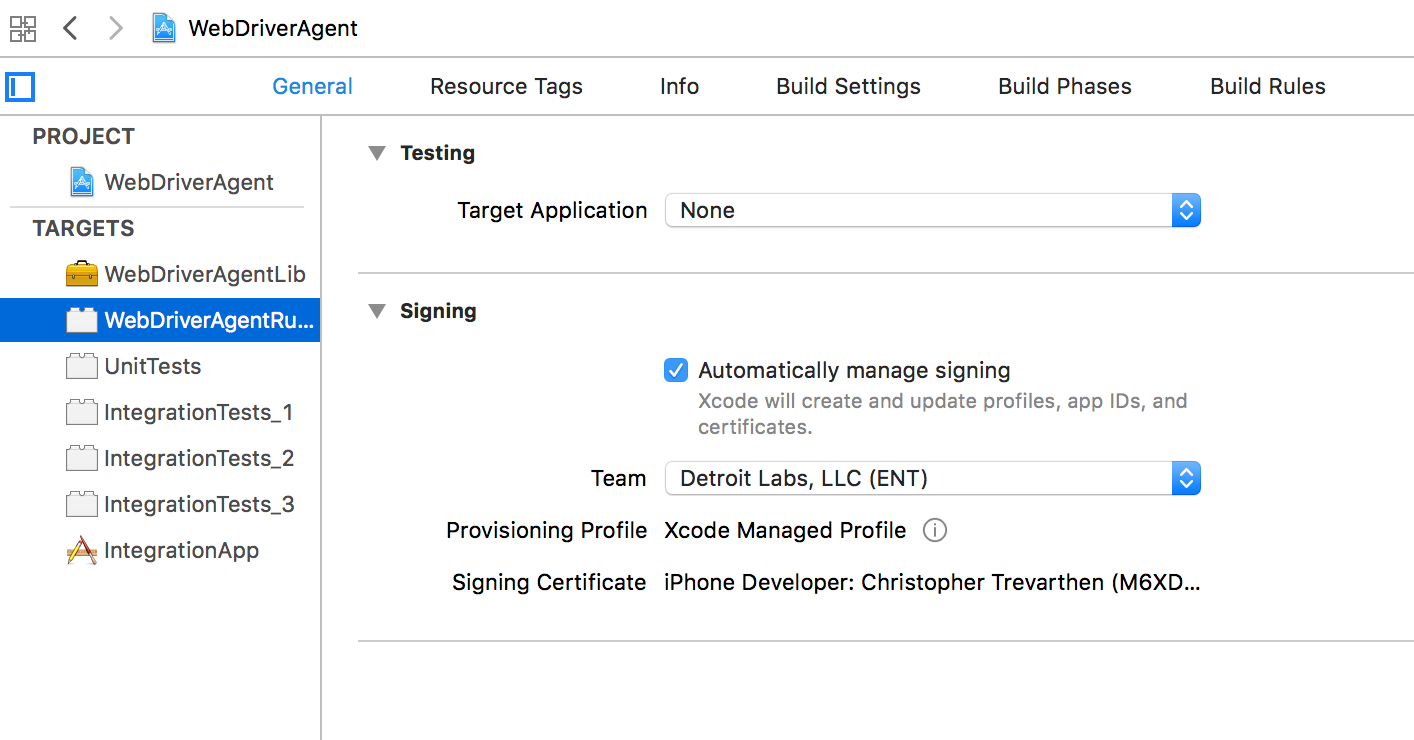The width and height of the screenshot is (1414, 740).
Task: Collapse the Testing section
Action: (x=377, y=153)
